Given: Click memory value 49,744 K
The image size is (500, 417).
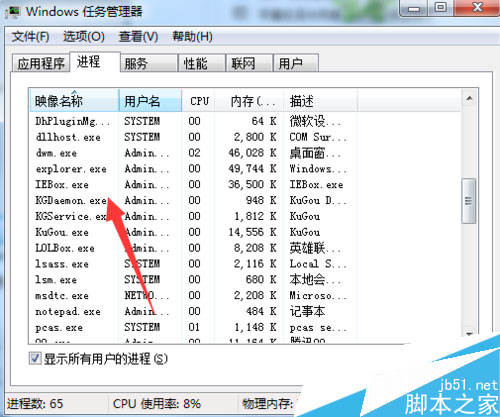Looking at the screenshot, I should tap(252, 169).
